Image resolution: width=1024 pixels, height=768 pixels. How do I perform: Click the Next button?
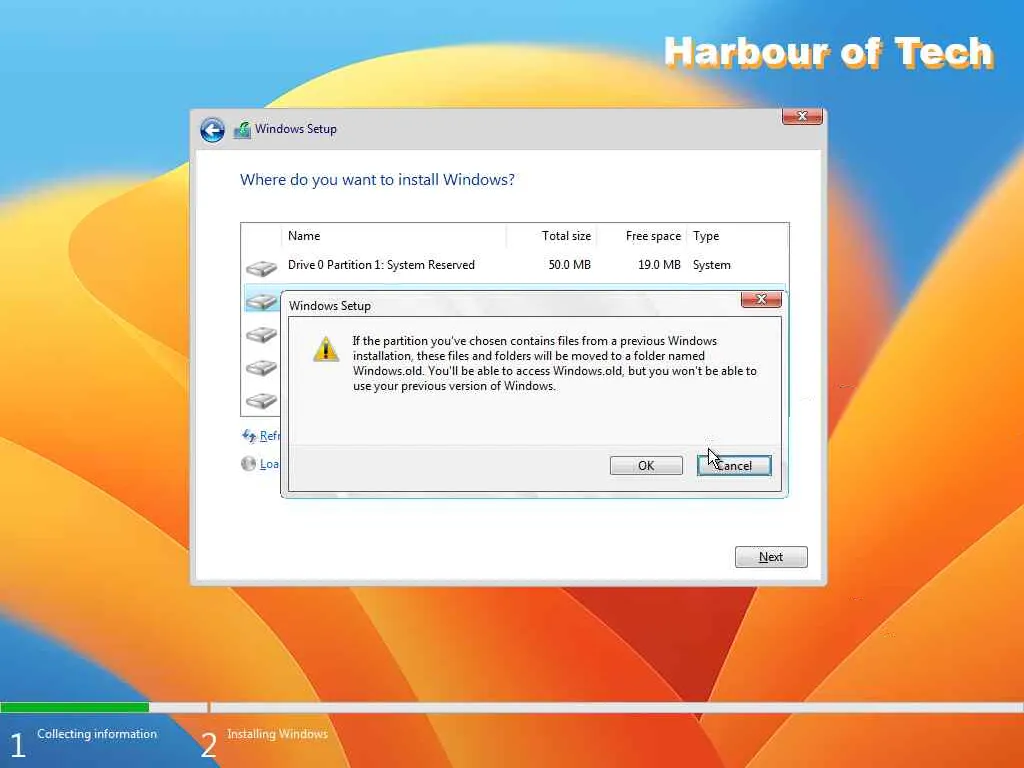(x=771, y=557)
